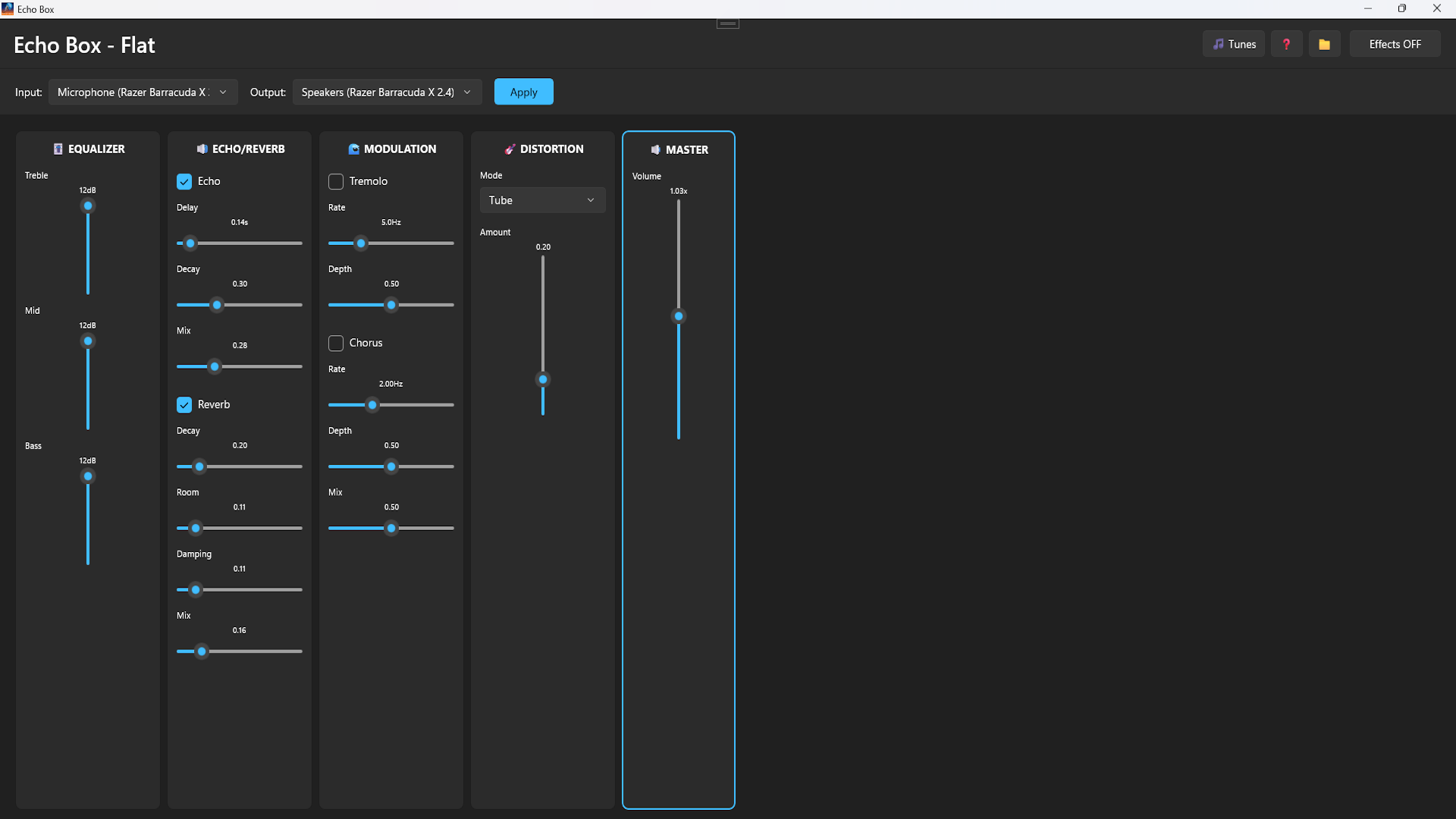Click the Modulation panel header icon

pos(353,149)
